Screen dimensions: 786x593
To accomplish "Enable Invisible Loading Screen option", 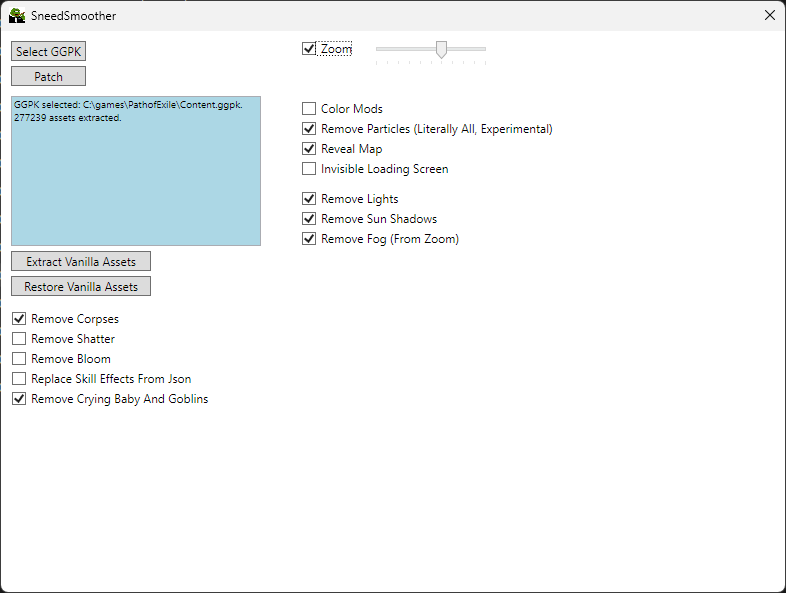I will tap(309, 169).
